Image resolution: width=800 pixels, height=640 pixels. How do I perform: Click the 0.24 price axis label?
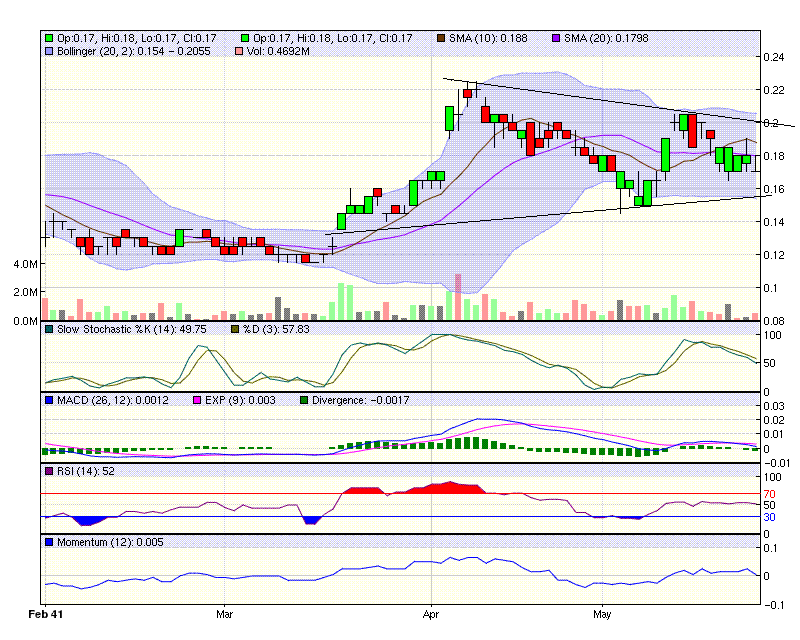click(x=772, y=57)
